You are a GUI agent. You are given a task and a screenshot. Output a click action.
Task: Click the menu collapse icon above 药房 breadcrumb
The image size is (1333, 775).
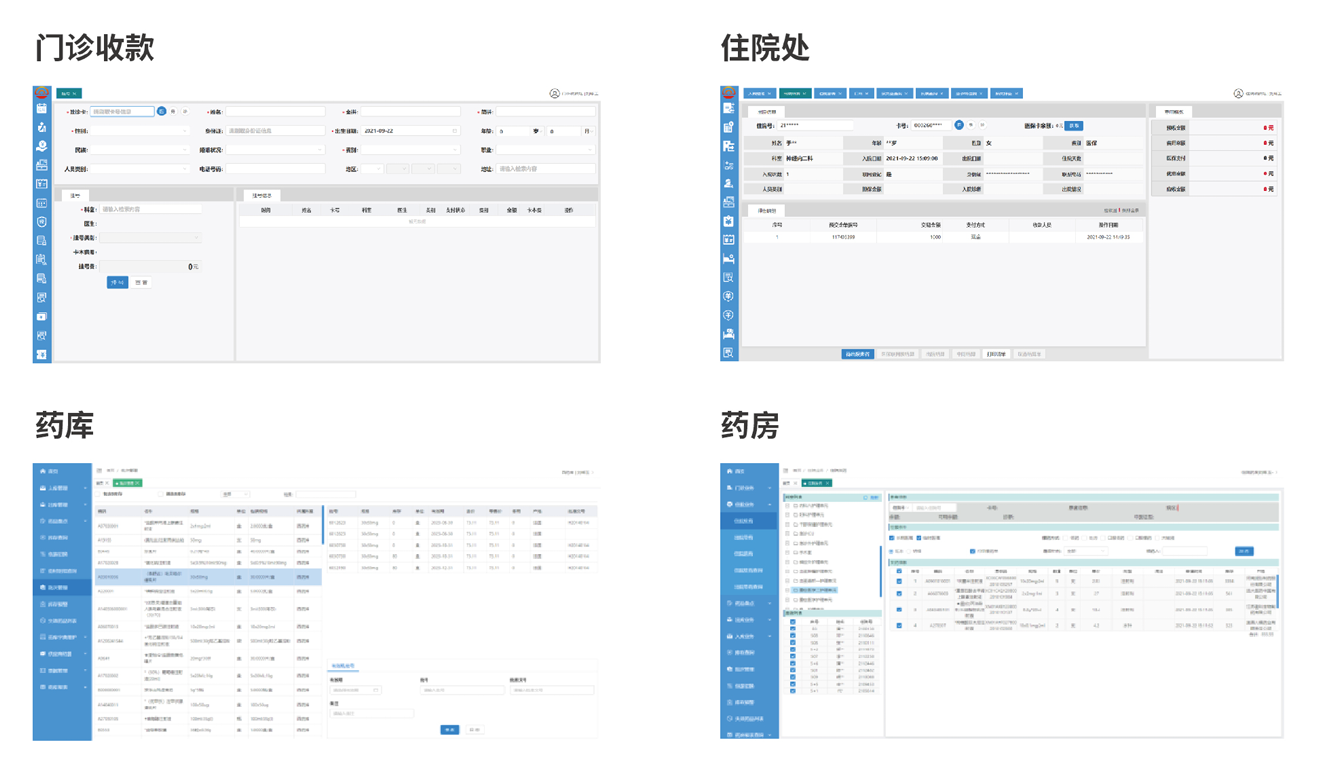pos(787,470)
